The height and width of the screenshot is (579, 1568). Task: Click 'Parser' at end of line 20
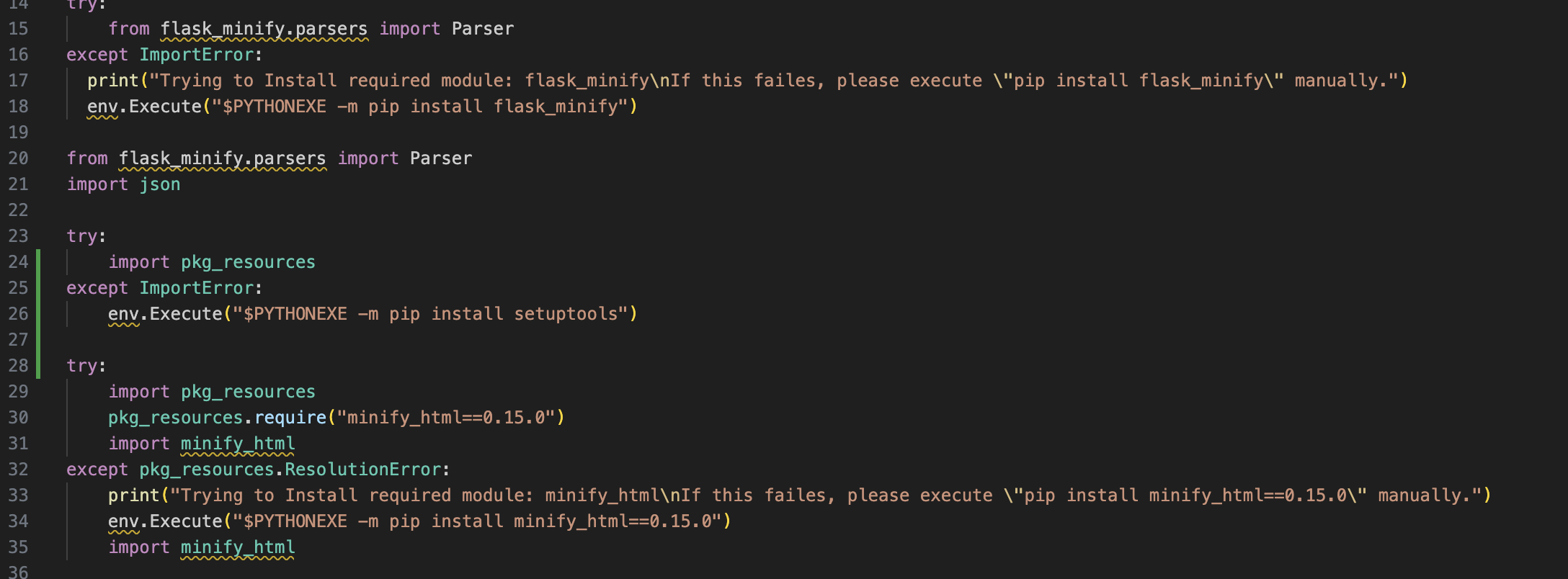coord(441,158)
